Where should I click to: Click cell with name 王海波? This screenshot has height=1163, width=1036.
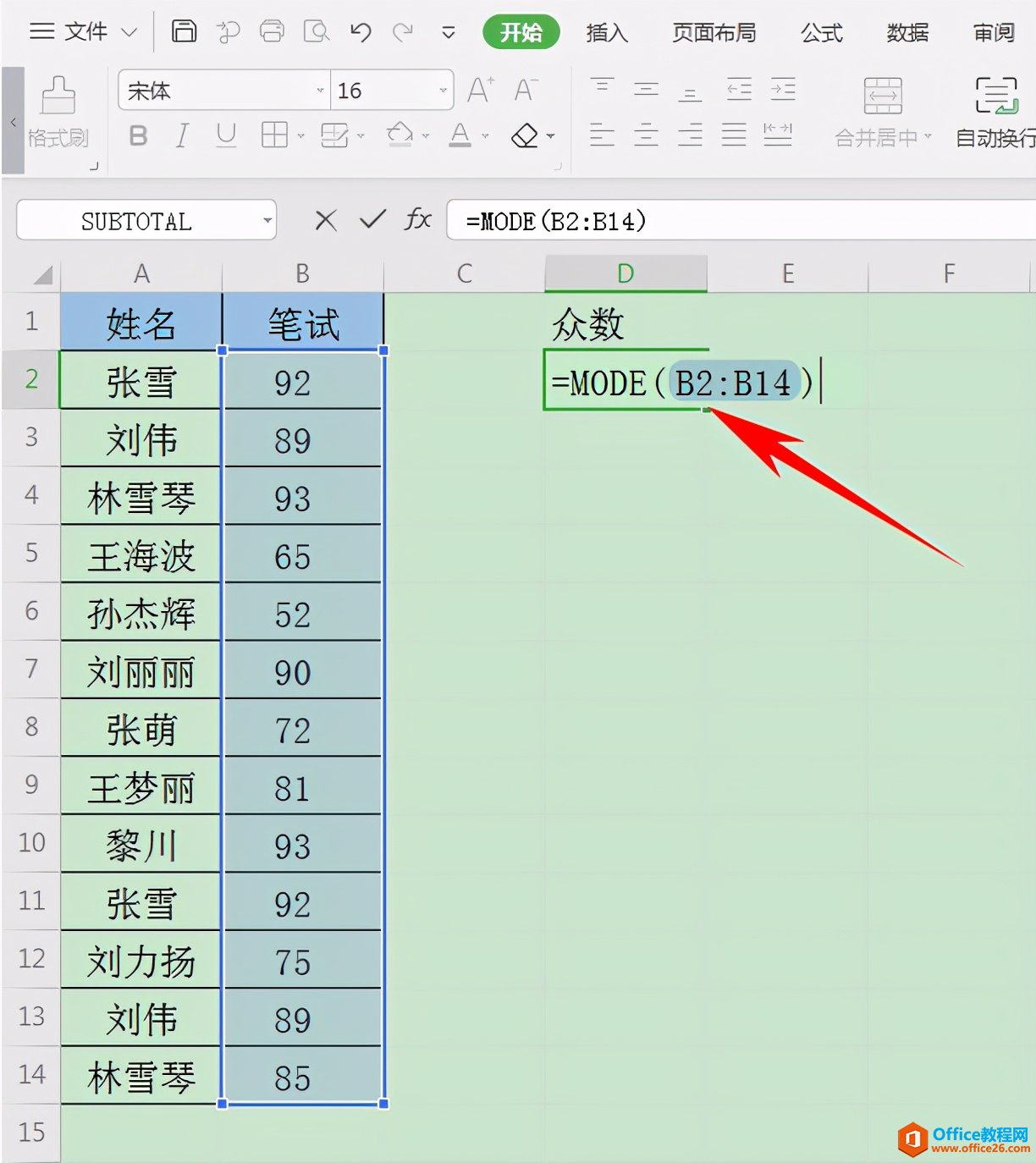coord(141,555)
